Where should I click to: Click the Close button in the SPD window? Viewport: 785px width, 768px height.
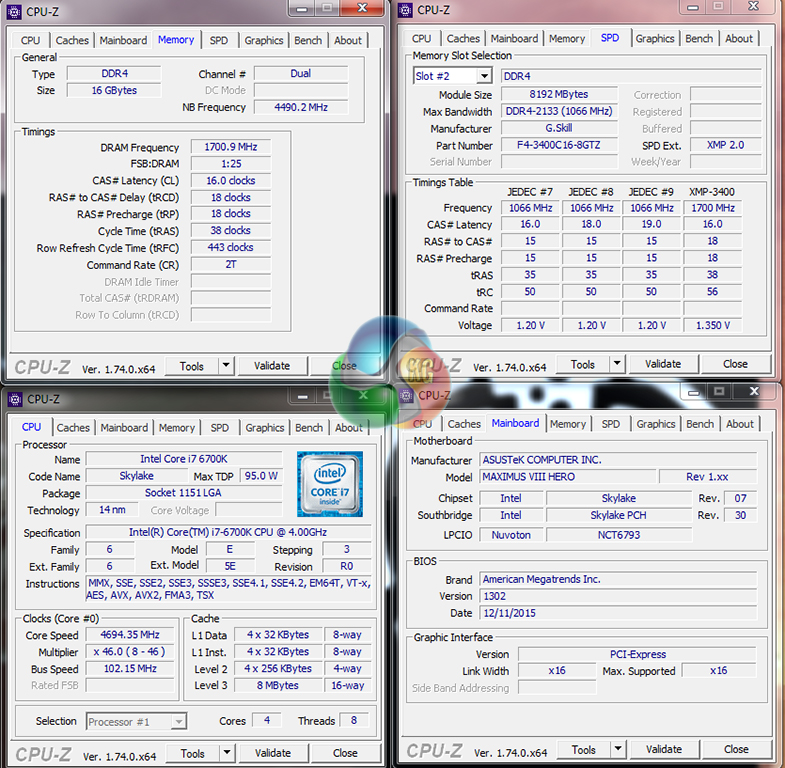(735, 363)
